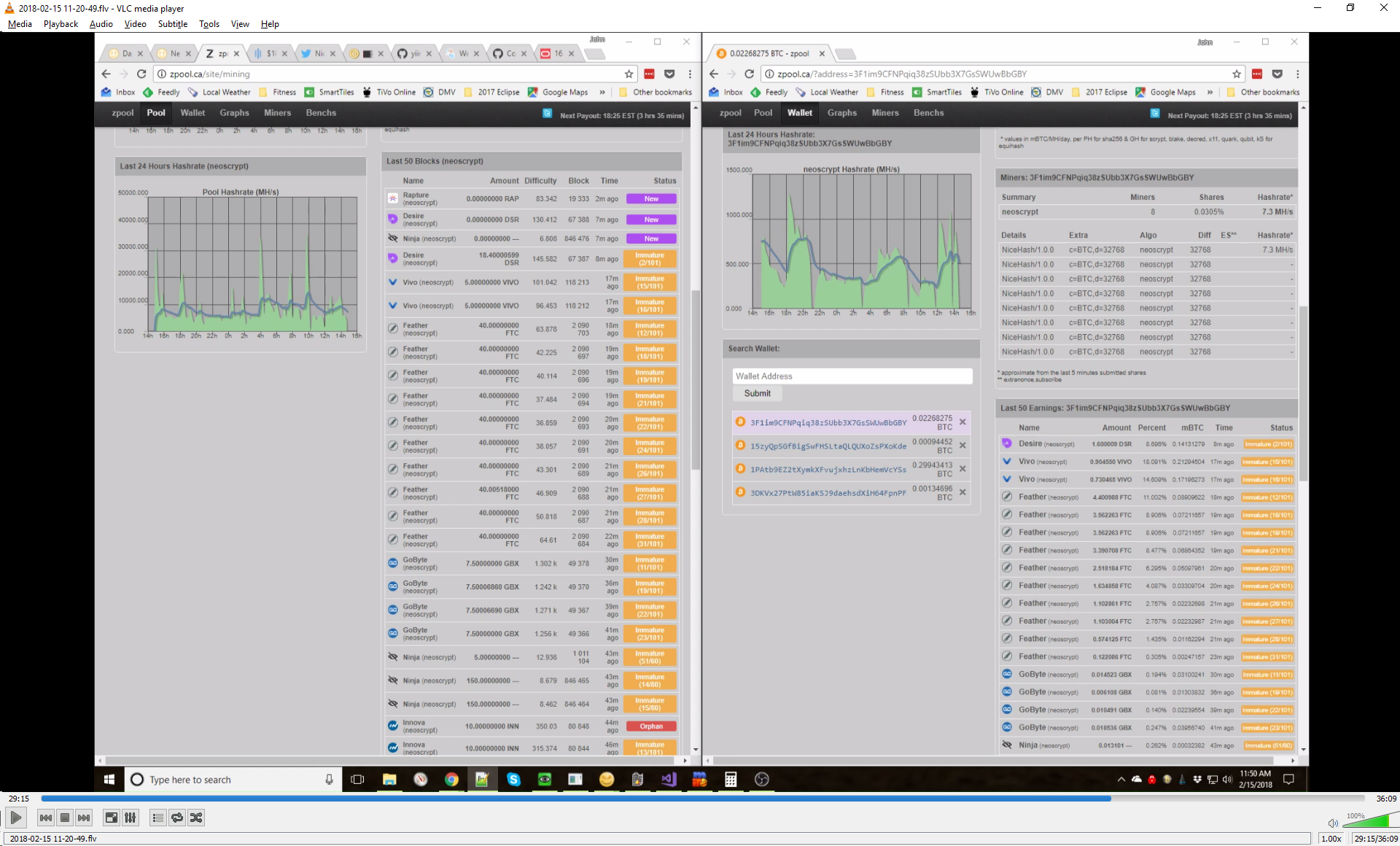
Task: Open wallet link 15zyQpSGfBigSwFHSLtaQLQUXoZsPXoKde
Action: tap(828, 446)
